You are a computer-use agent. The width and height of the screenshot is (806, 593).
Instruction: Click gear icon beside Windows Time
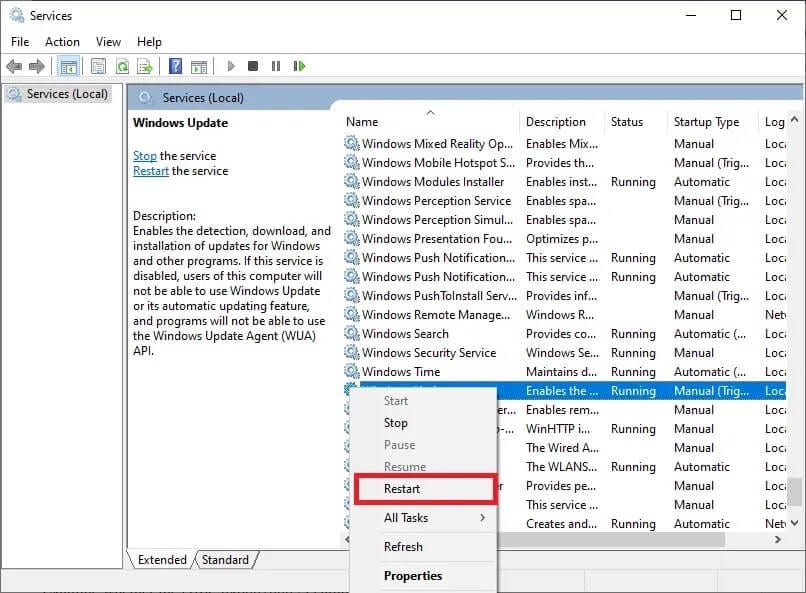tap(352, 372)
